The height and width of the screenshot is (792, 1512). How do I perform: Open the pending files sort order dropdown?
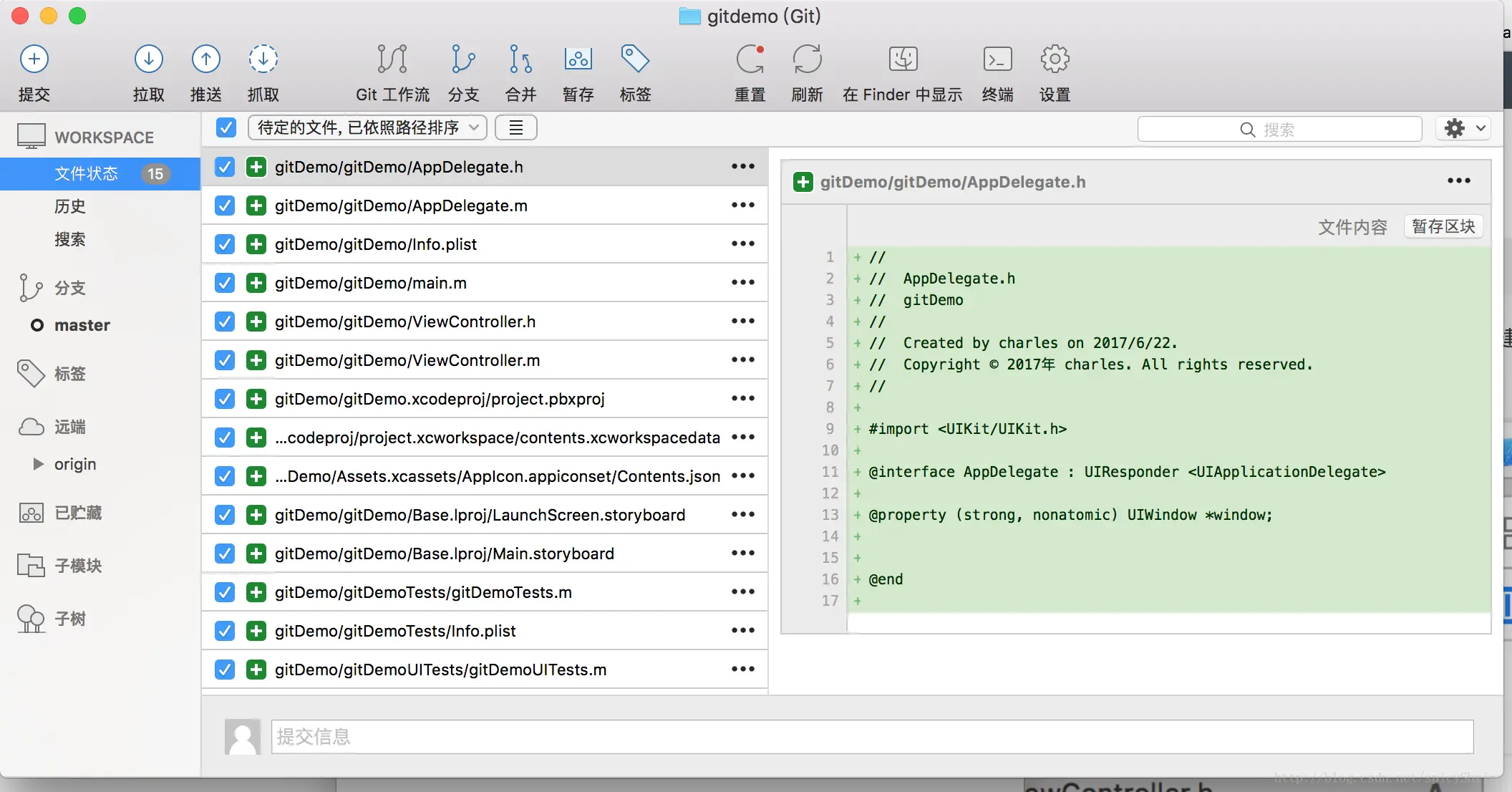[367, 127]
